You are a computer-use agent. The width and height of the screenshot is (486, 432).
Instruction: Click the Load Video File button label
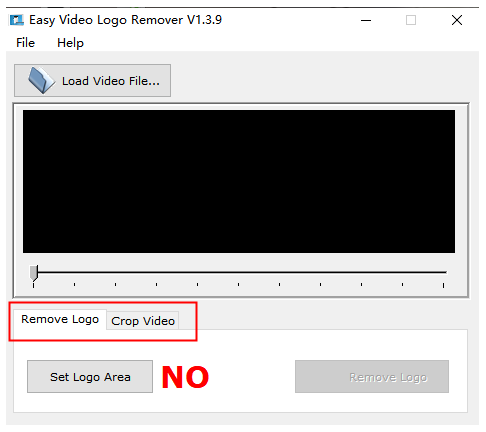111,81
